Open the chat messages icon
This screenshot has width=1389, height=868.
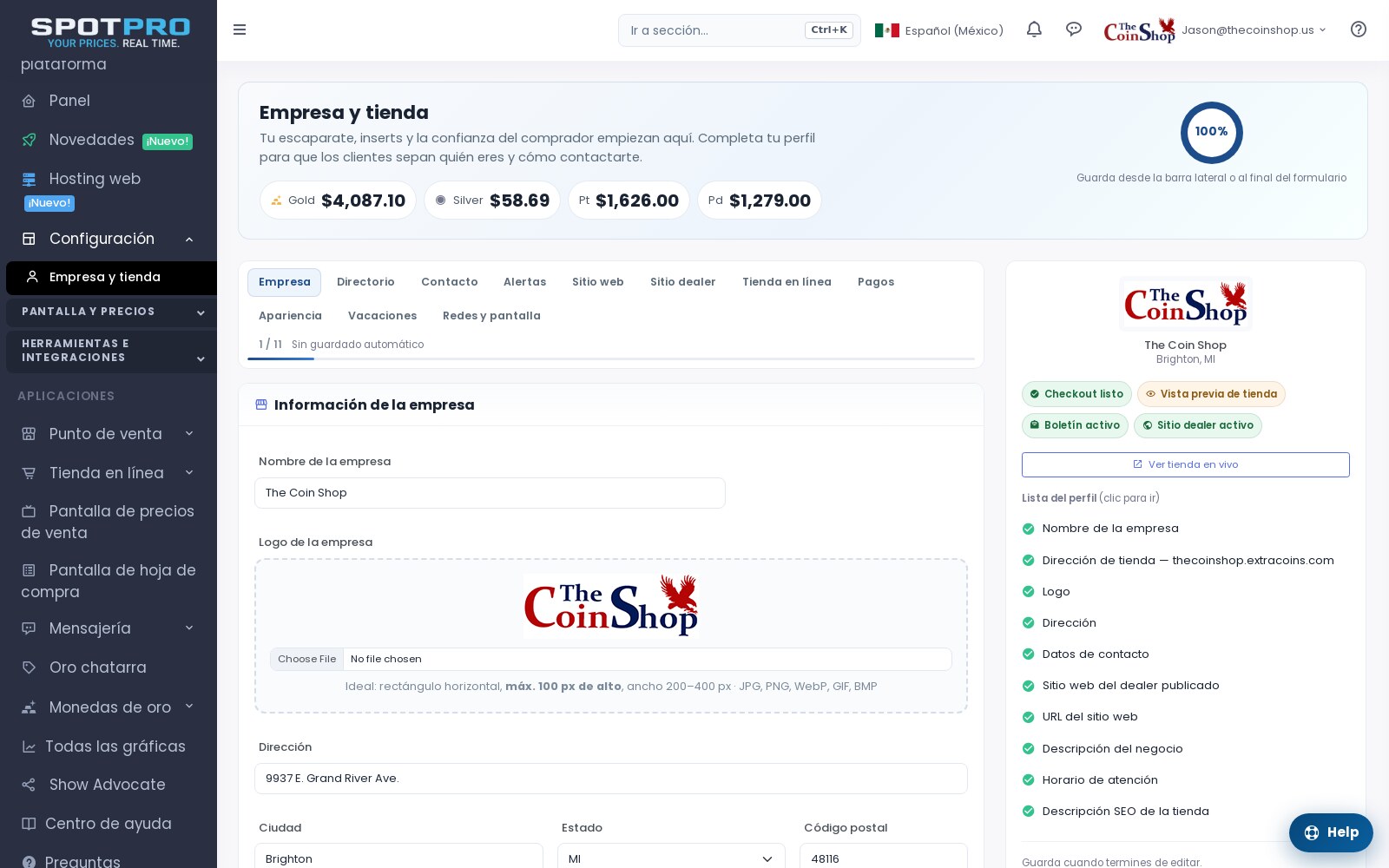[1074, 30]
